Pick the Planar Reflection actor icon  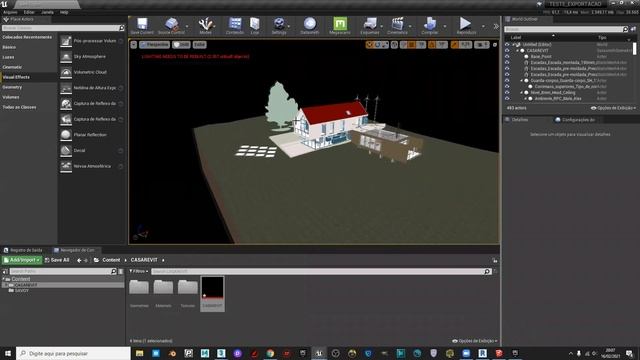coord(66,135)
